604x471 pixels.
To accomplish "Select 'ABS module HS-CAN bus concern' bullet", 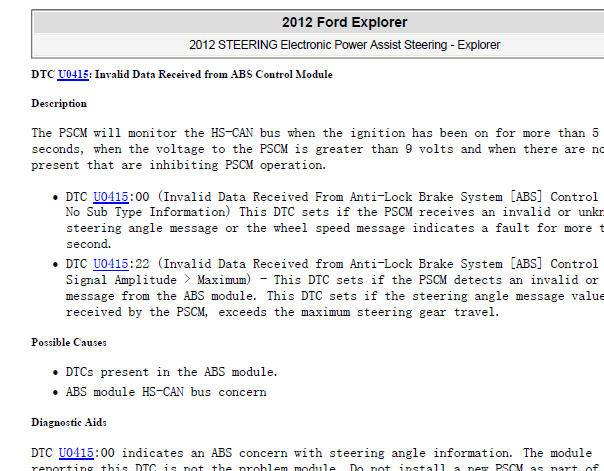I will 166,392.
